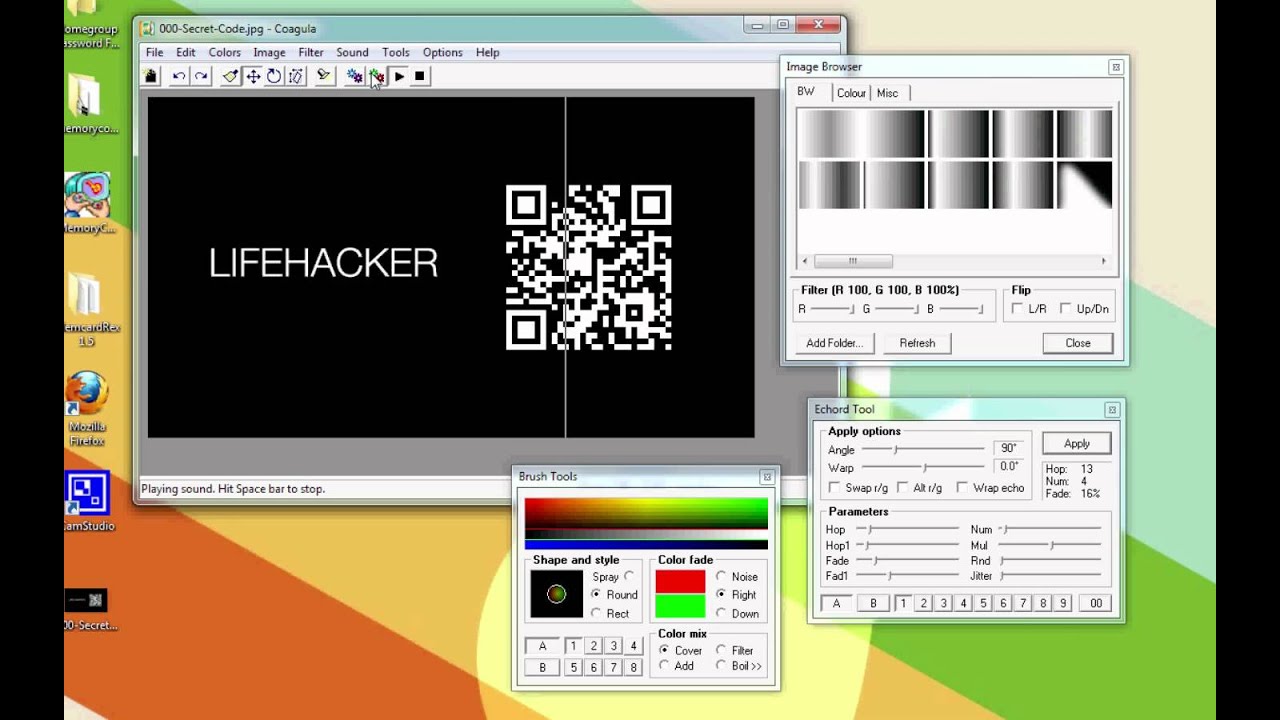Select the Down color fade option
1280x720 pixels.
tap(721, 613)
